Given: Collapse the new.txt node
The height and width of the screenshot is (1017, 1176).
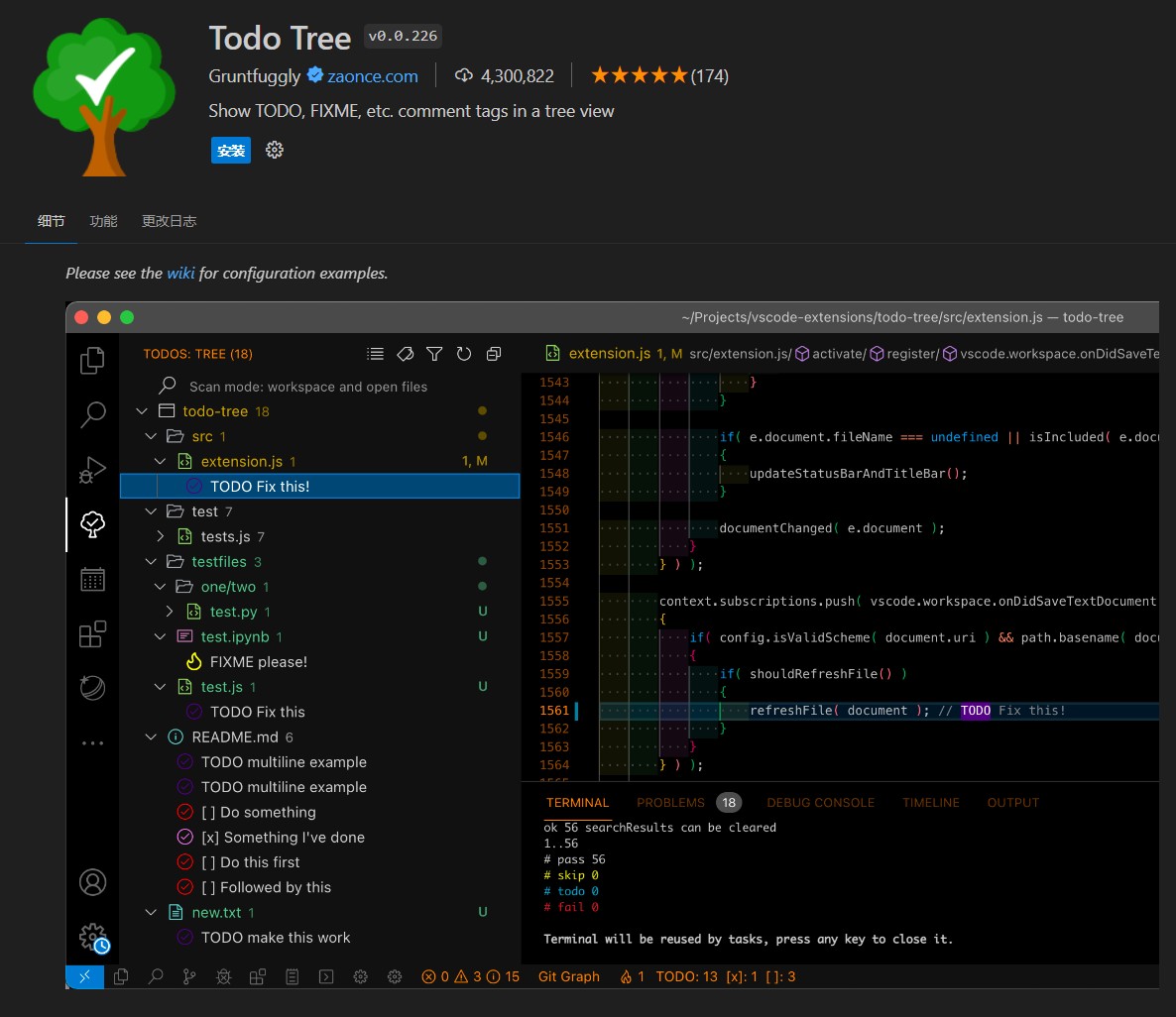Looking at the screenshot, I should 151,912.
